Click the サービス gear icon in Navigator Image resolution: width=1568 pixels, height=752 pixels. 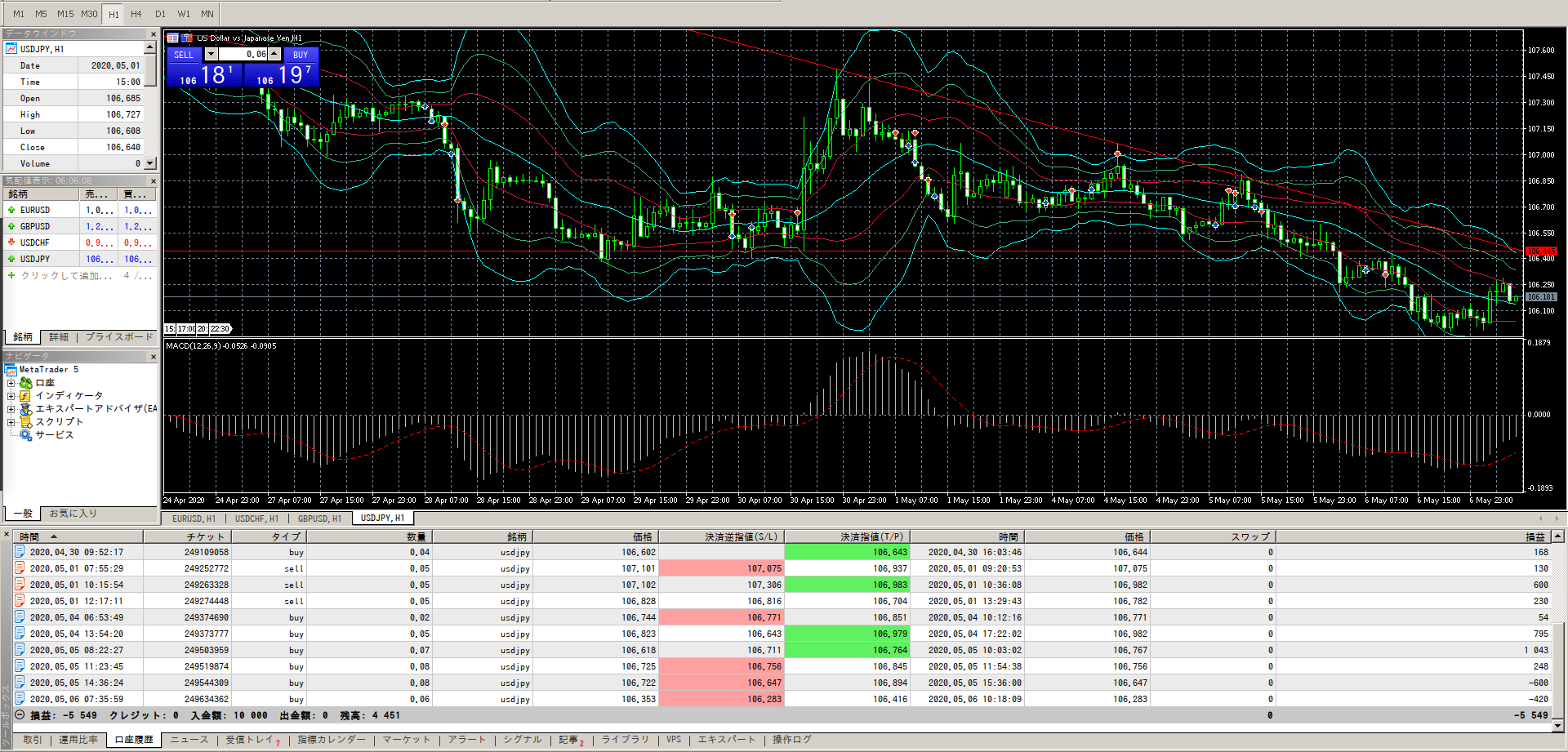click(x=26, y=435)
